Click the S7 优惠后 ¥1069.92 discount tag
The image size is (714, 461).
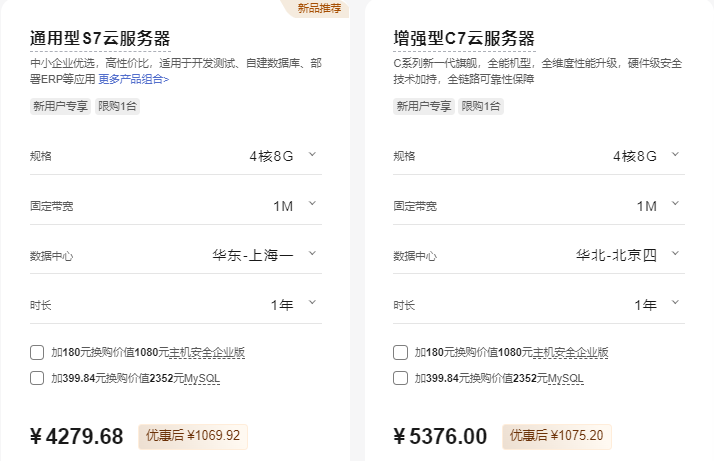pos(193,436)
